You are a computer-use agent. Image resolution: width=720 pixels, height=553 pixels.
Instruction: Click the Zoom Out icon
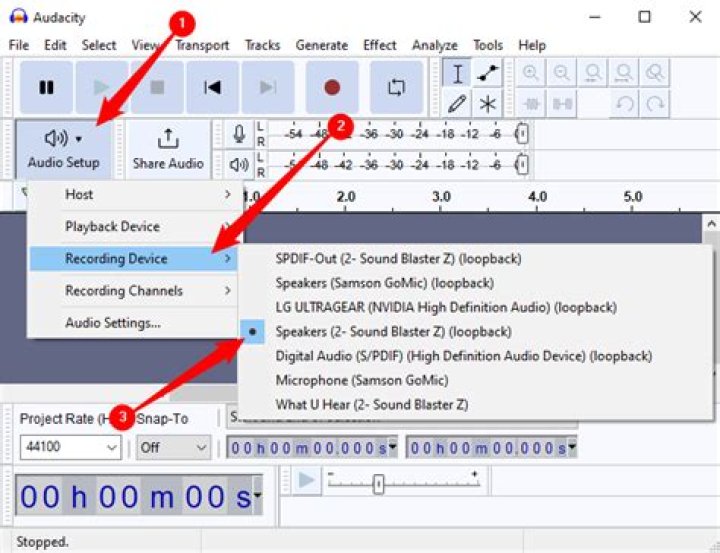click(x=562, y=73)
